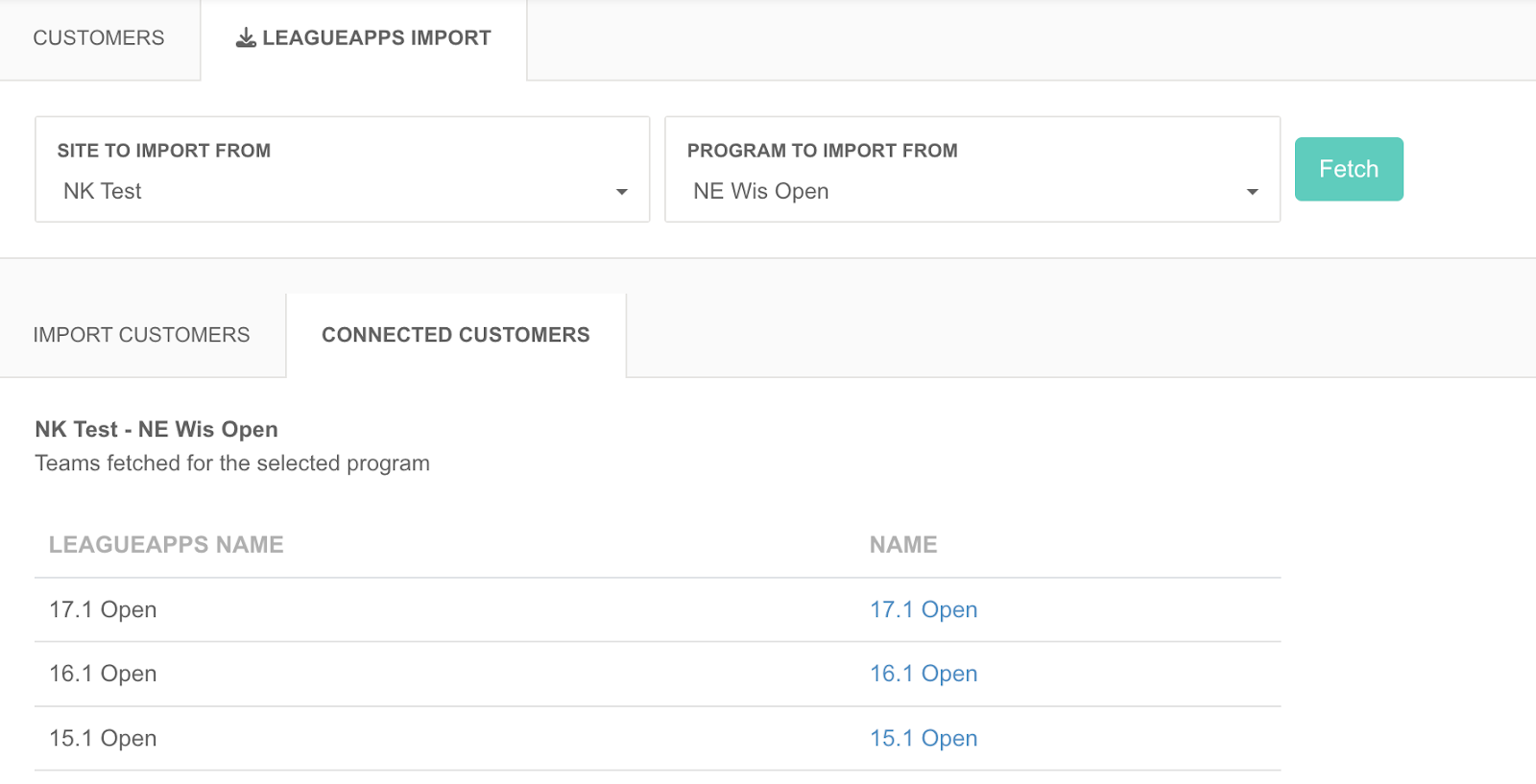Image resolution: width=1536 pixels, height=784 pixels.
Task: Switch to the Customers tab
Action: 99,38
